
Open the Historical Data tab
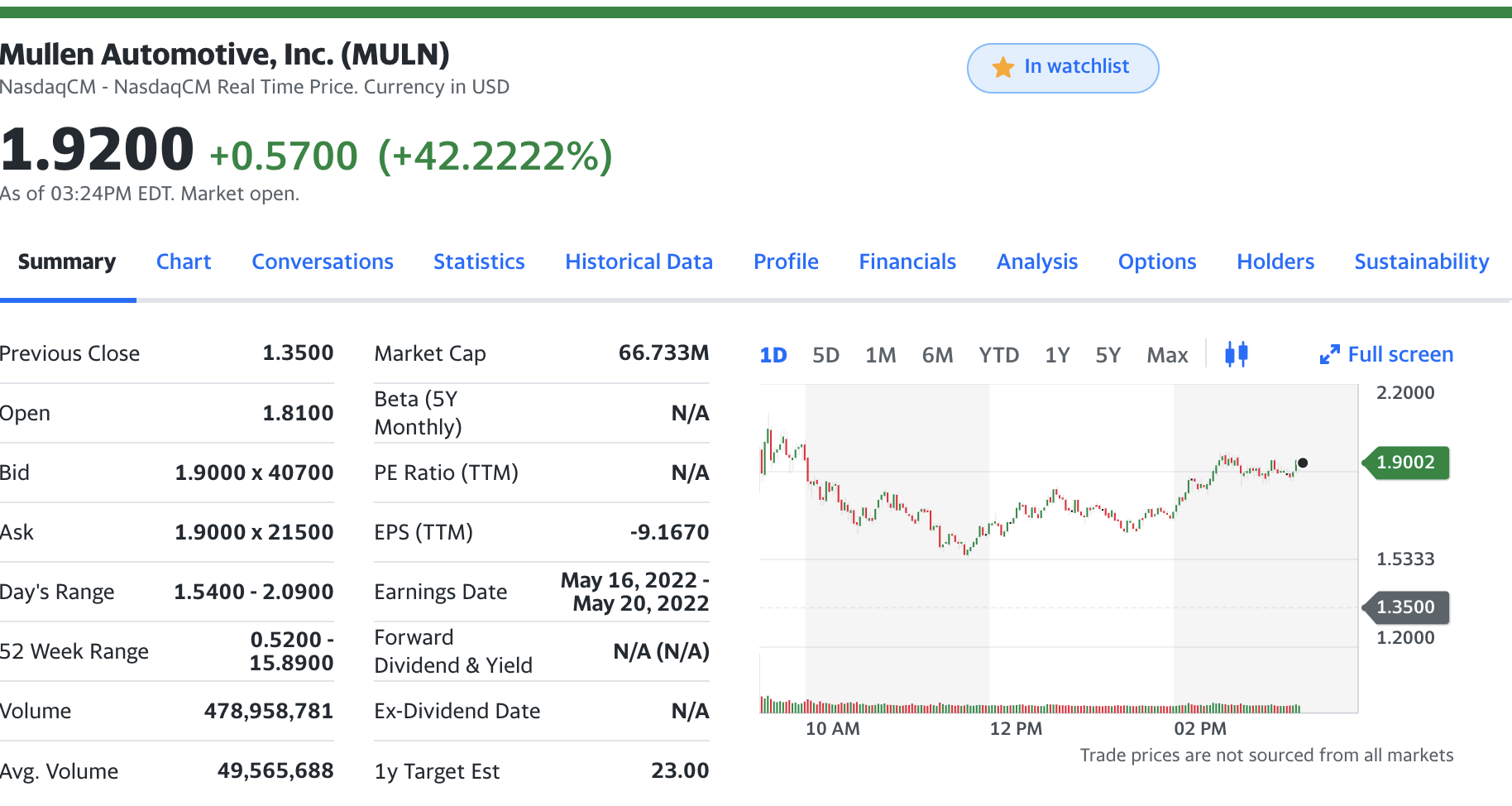[639, 261]
